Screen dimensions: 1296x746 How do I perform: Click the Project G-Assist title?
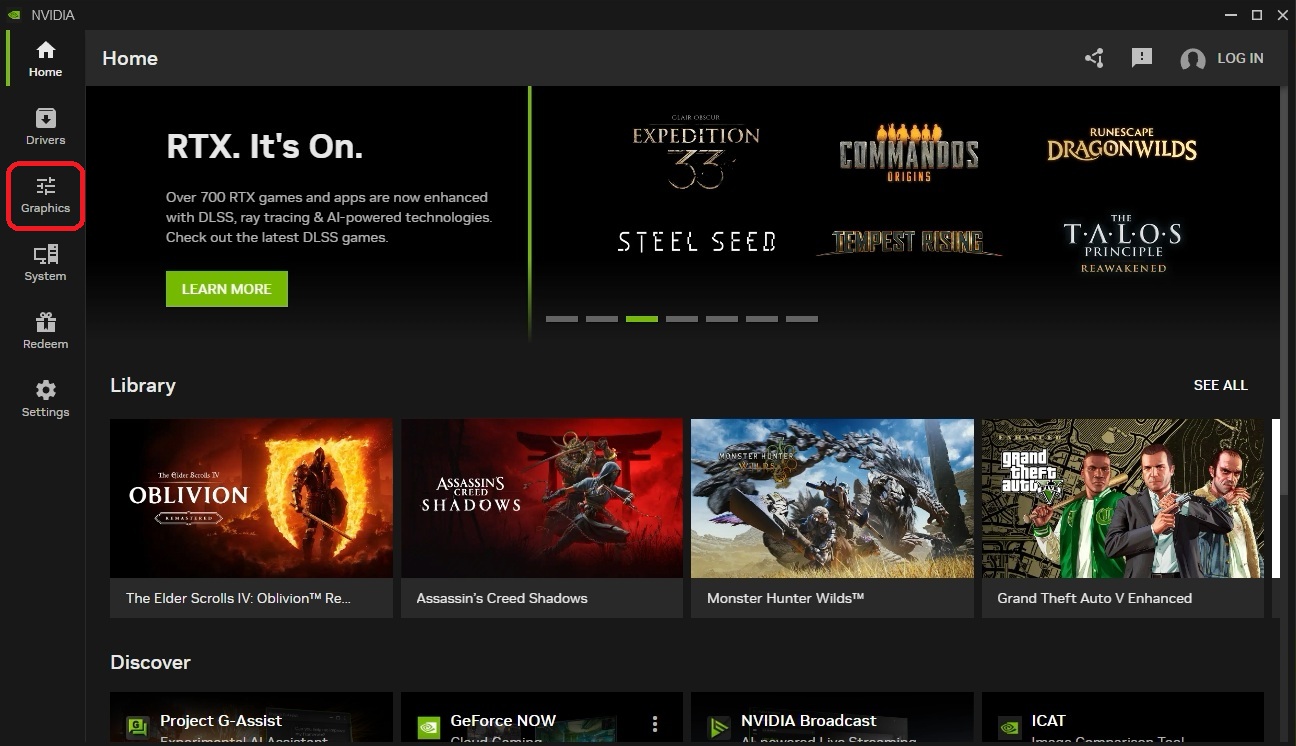221,720
